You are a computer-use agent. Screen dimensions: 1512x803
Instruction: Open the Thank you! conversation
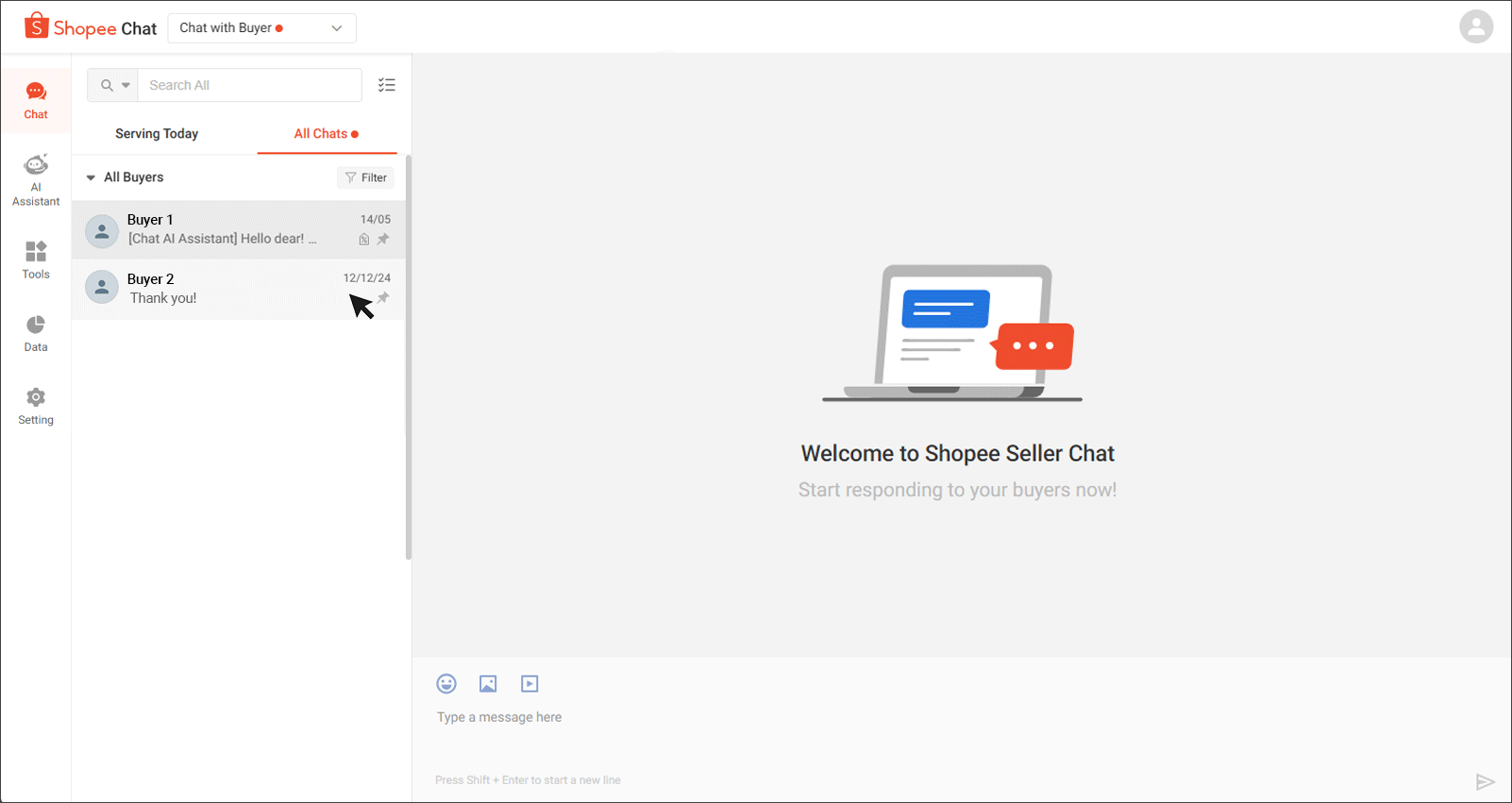pos(239,289)
